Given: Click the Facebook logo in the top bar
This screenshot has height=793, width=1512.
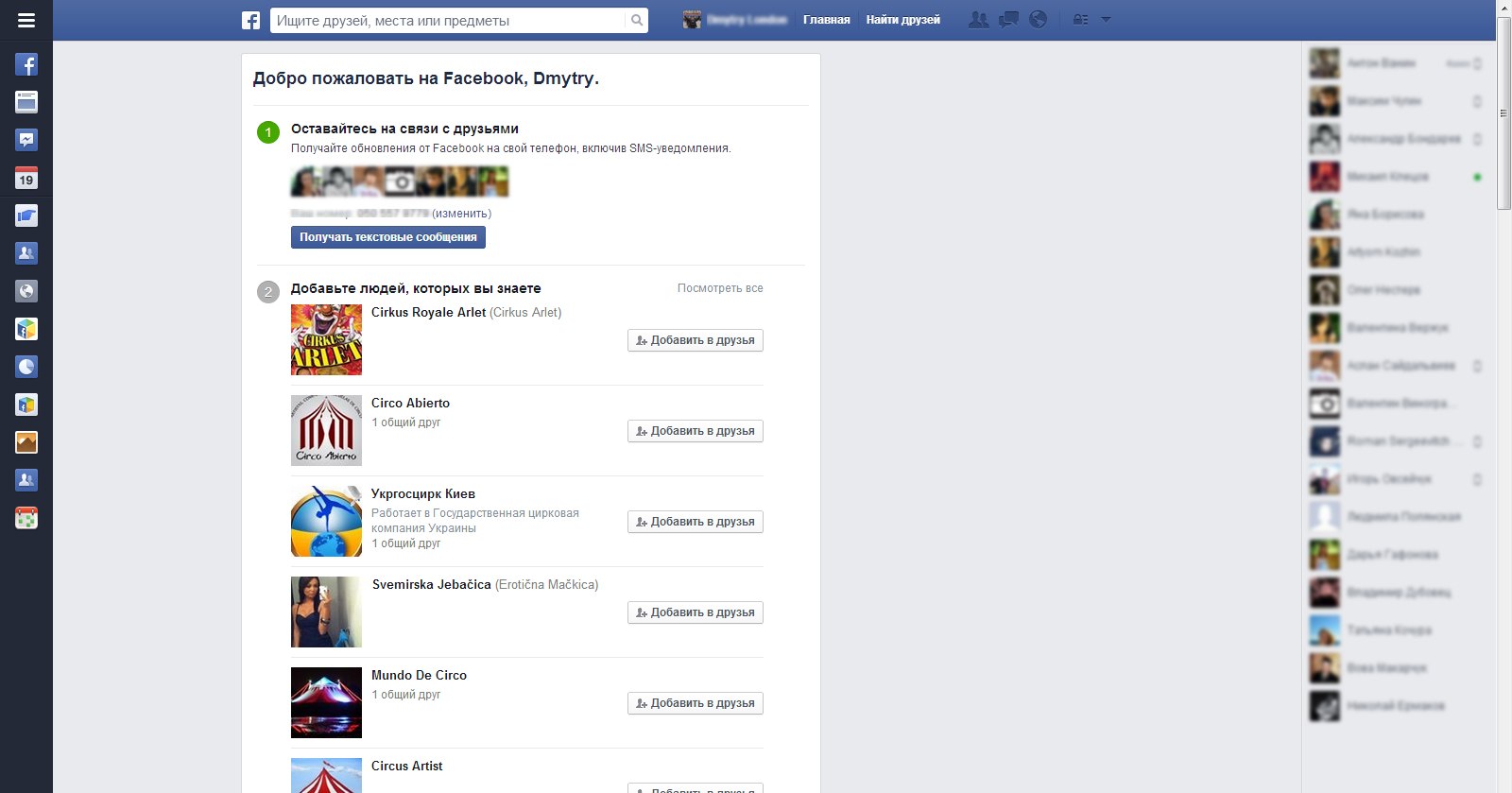Looking at the screenshot, I should (x=250, y=20).
